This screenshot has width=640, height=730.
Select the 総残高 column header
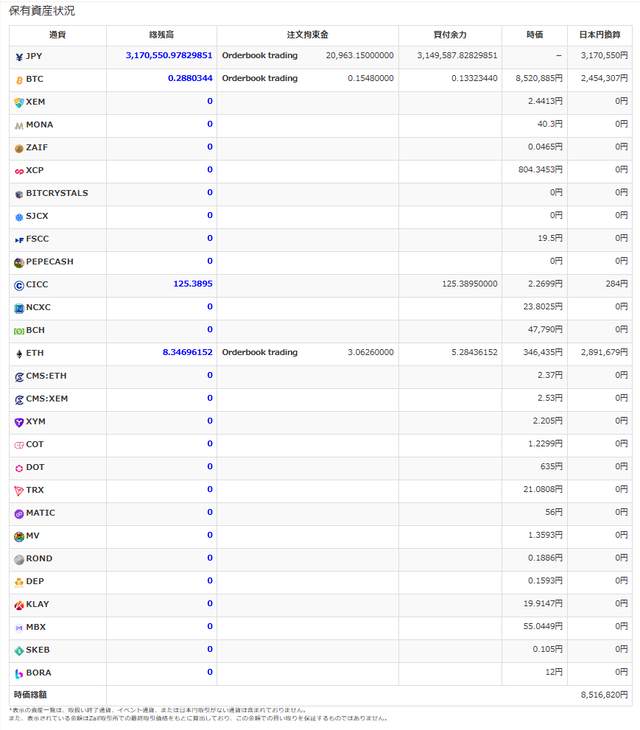162,35
